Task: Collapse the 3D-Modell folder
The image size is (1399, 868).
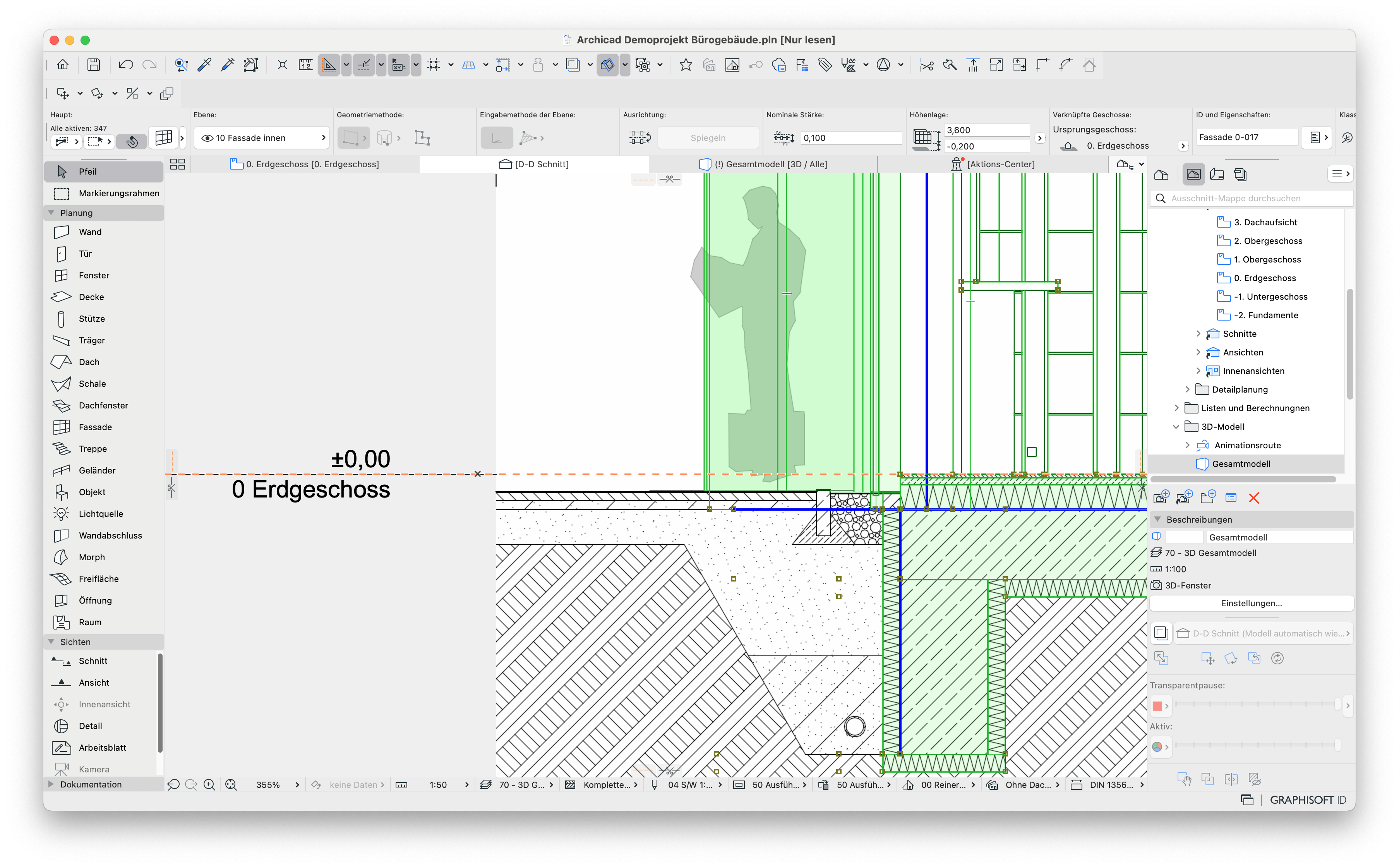Action: [x=1176, y=427]
